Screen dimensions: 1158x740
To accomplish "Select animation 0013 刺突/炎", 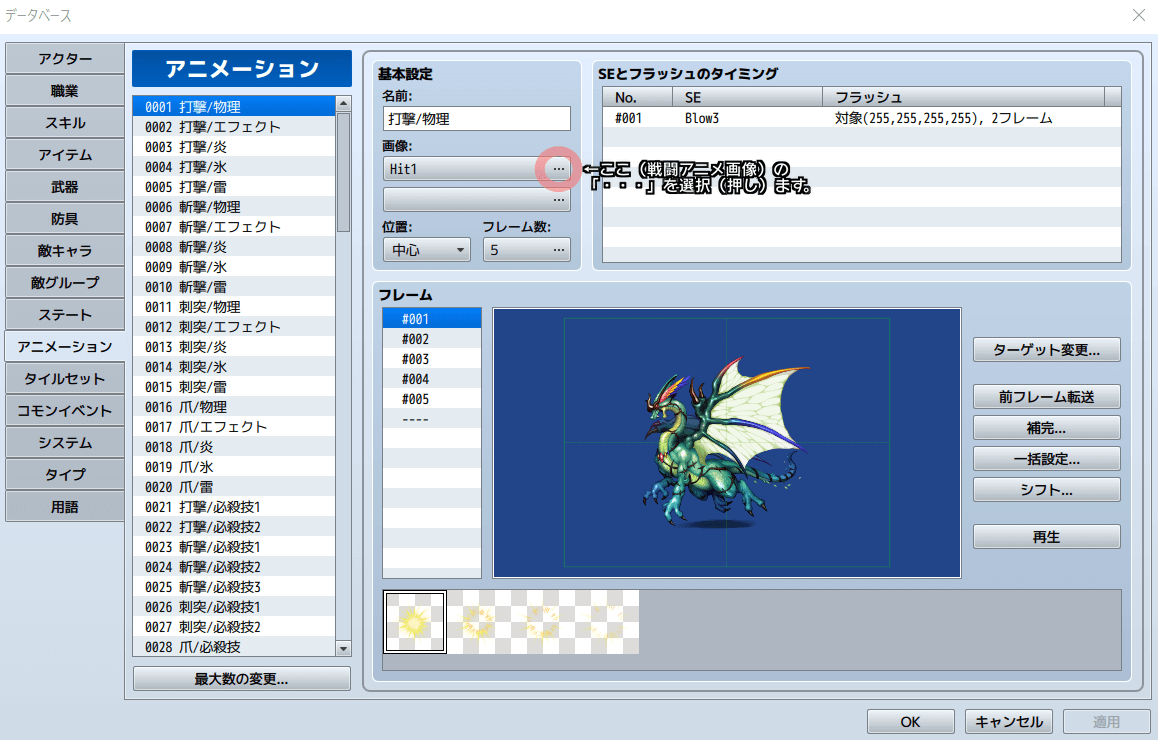I will point(234,346).
